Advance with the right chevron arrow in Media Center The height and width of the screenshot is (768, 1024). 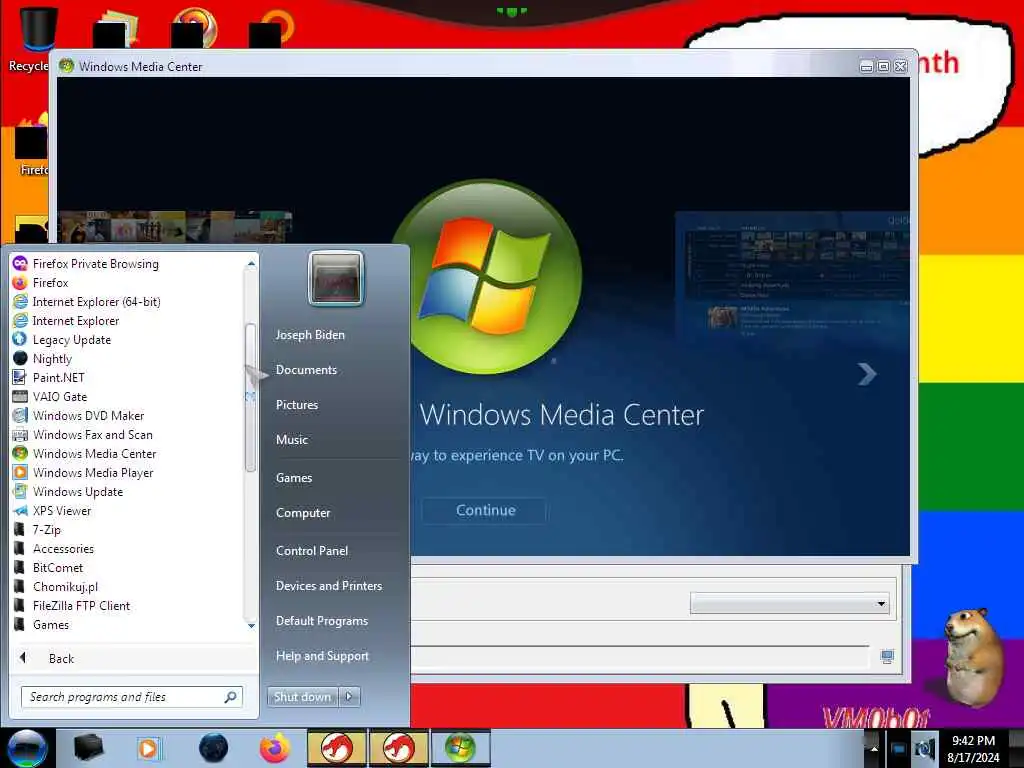click(867, 374)
